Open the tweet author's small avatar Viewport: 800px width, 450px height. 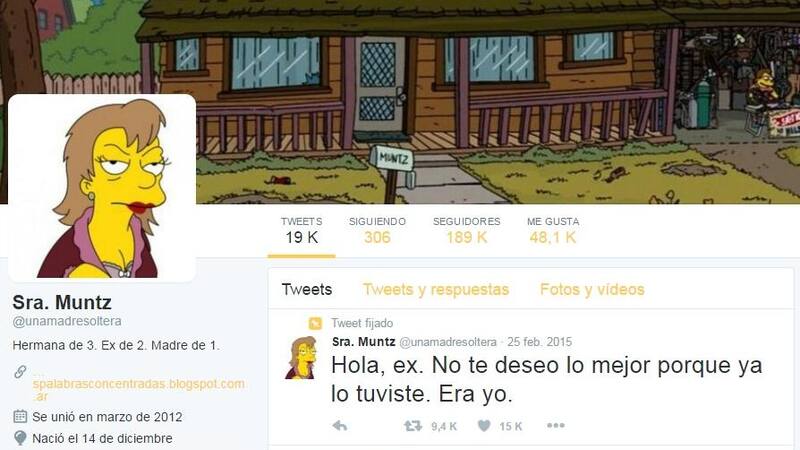pos(301,358)
